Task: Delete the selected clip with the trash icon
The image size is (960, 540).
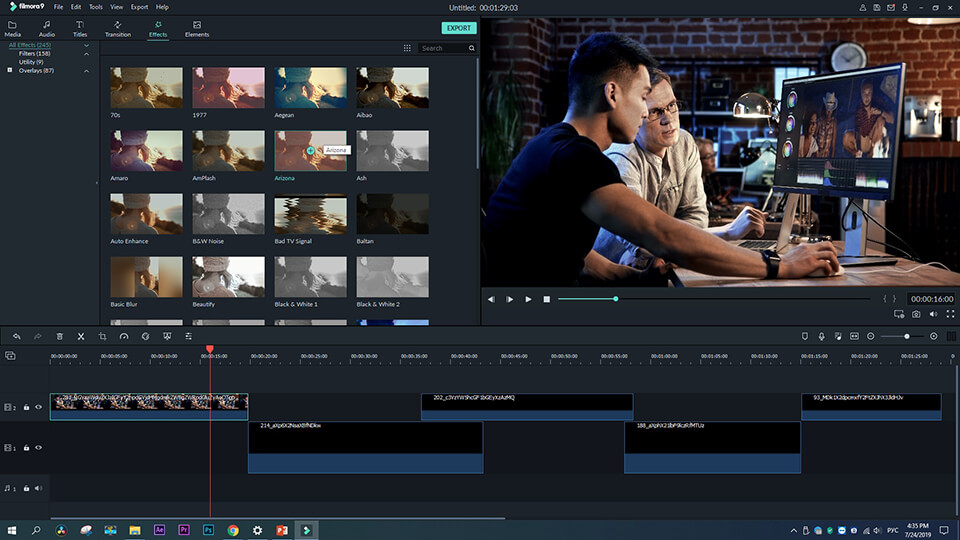Action: (x=59, y=336)
